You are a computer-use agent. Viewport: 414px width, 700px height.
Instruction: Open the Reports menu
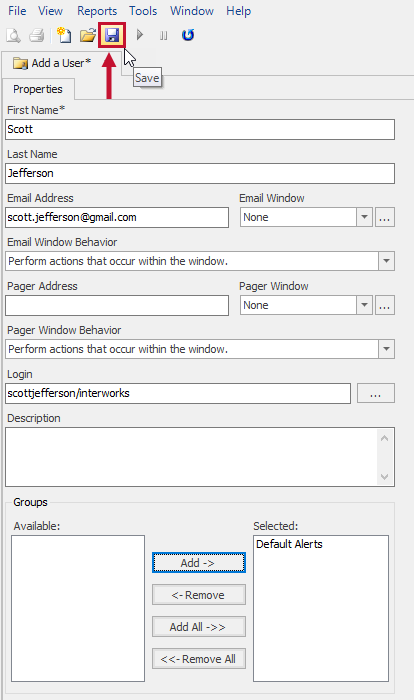(x=97, y=11)
